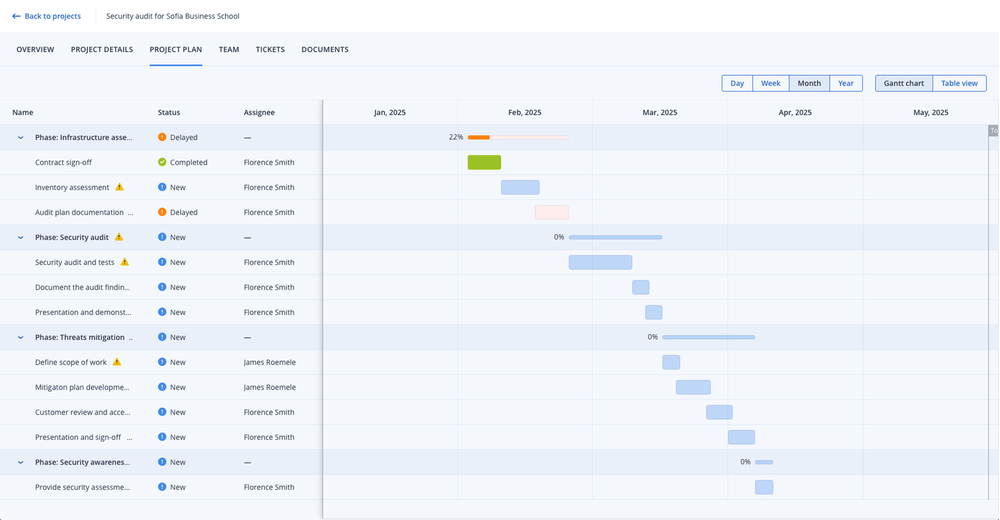
Task: Click the Customer review and acceptance Gantt bar
Action: [x=719, y=412]
